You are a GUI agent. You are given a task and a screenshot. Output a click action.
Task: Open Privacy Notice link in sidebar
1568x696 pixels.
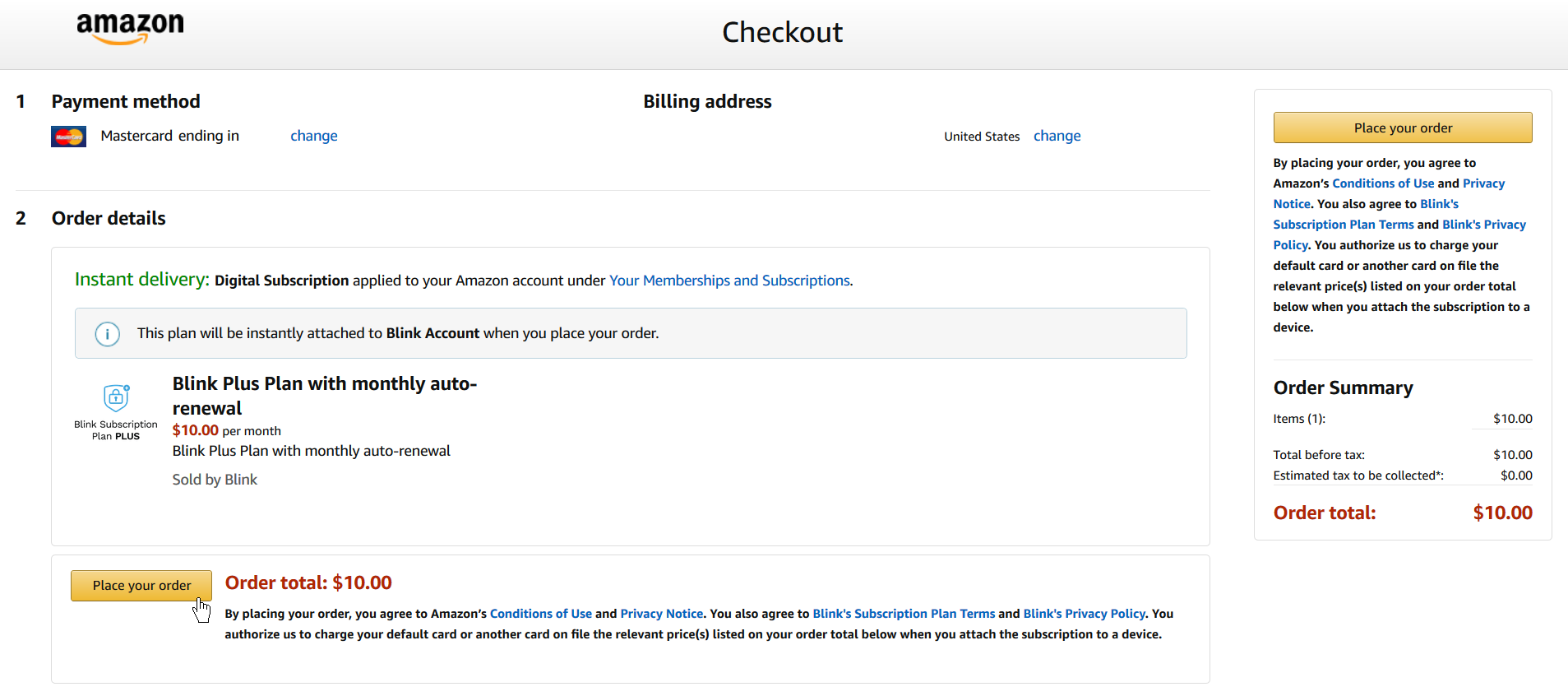coord(1389,193)
